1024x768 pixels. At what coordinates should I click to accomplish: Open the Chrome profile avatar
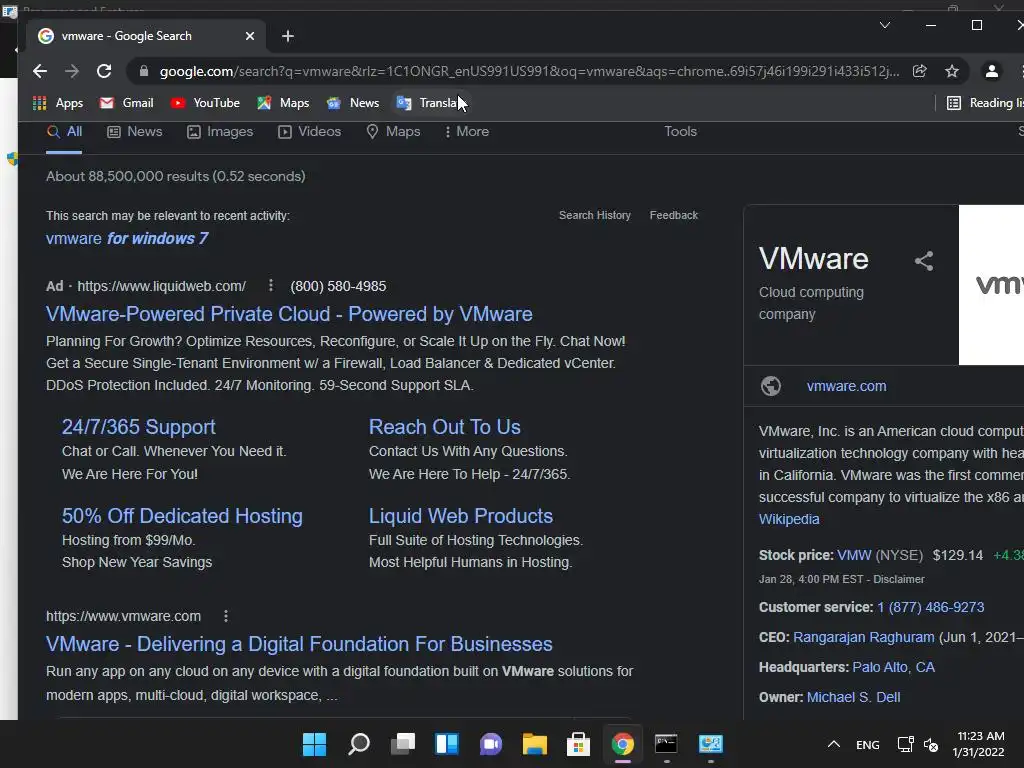991,71
